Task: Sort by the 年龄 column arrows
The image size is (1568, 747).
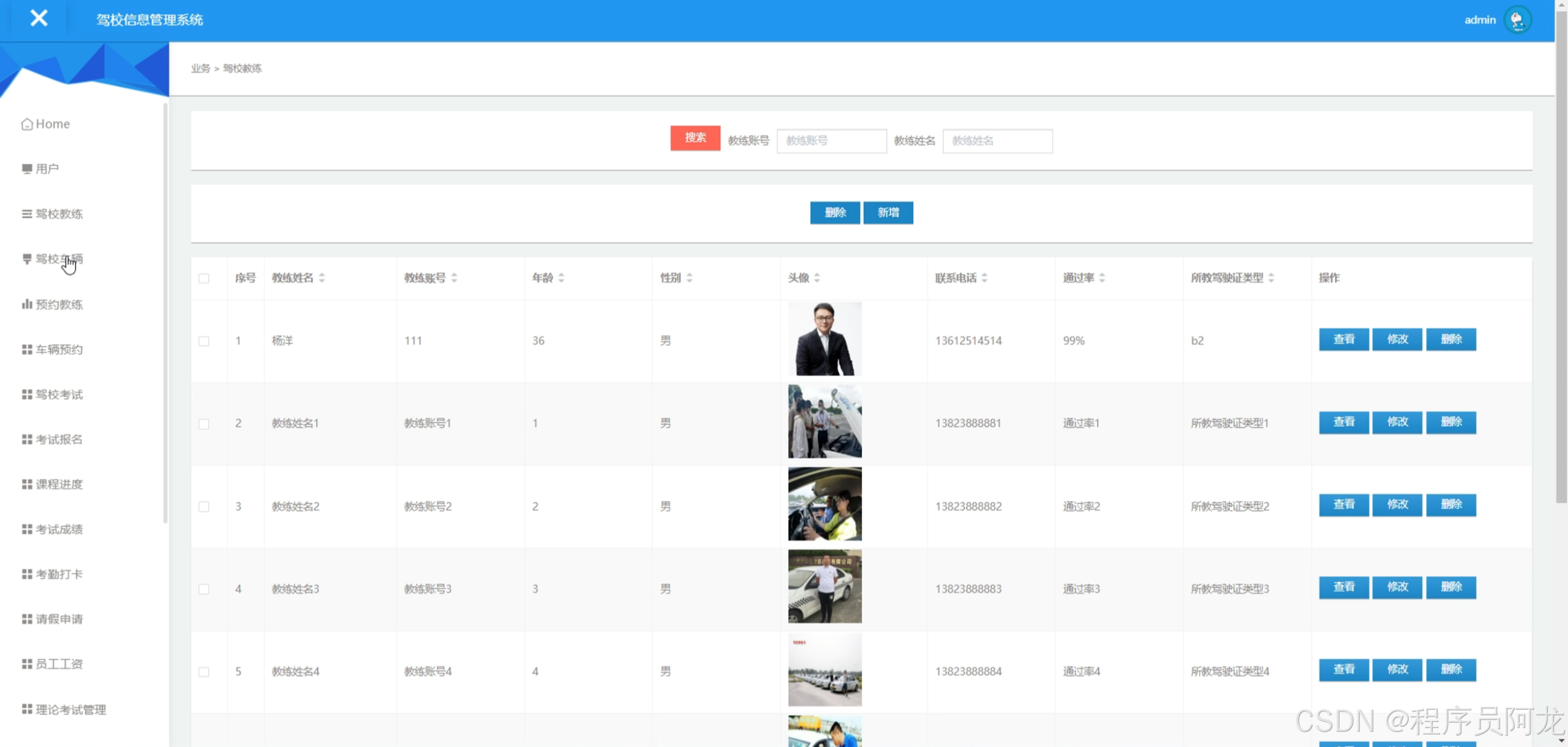Action: pos(561,278)
